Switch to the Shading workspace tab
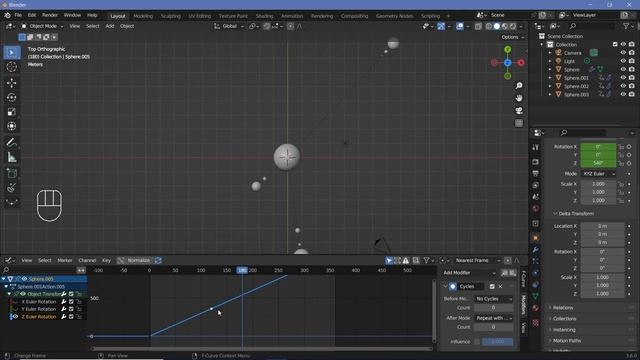The image size is (640, 360). [x=264, y=16]
